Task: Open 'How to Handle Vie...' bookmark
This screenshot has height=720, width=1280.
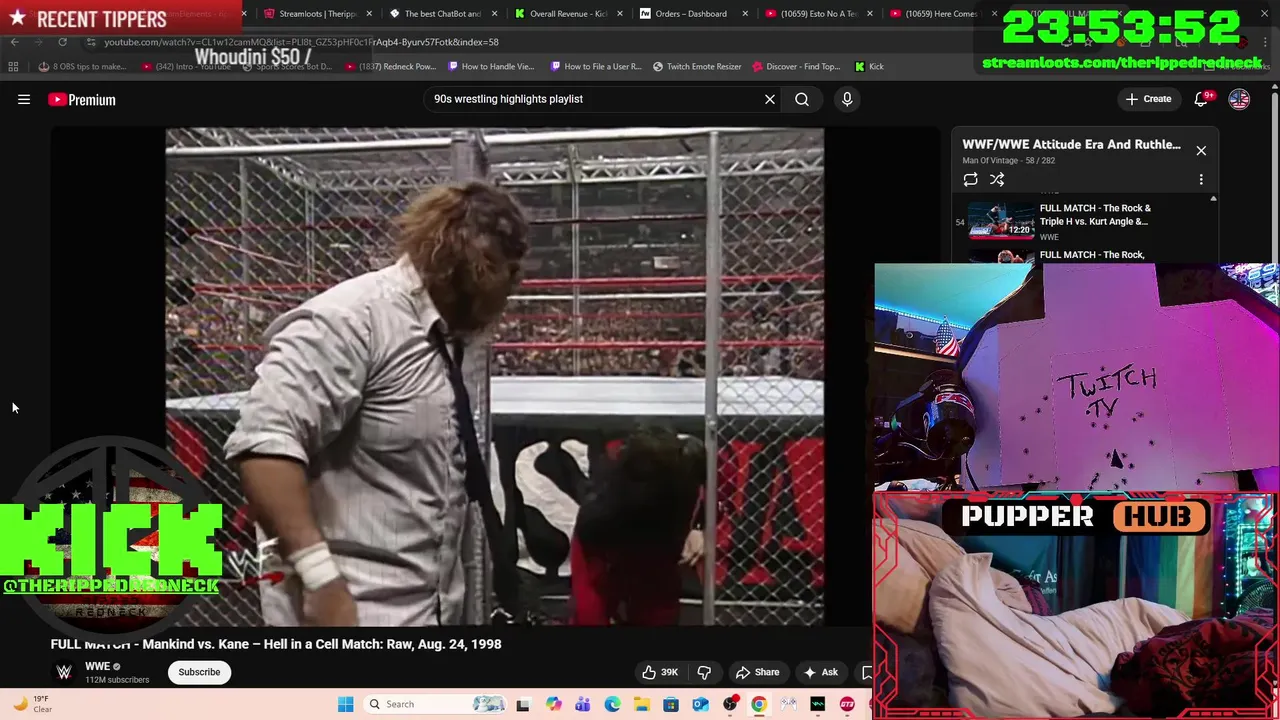Action: 491,66
